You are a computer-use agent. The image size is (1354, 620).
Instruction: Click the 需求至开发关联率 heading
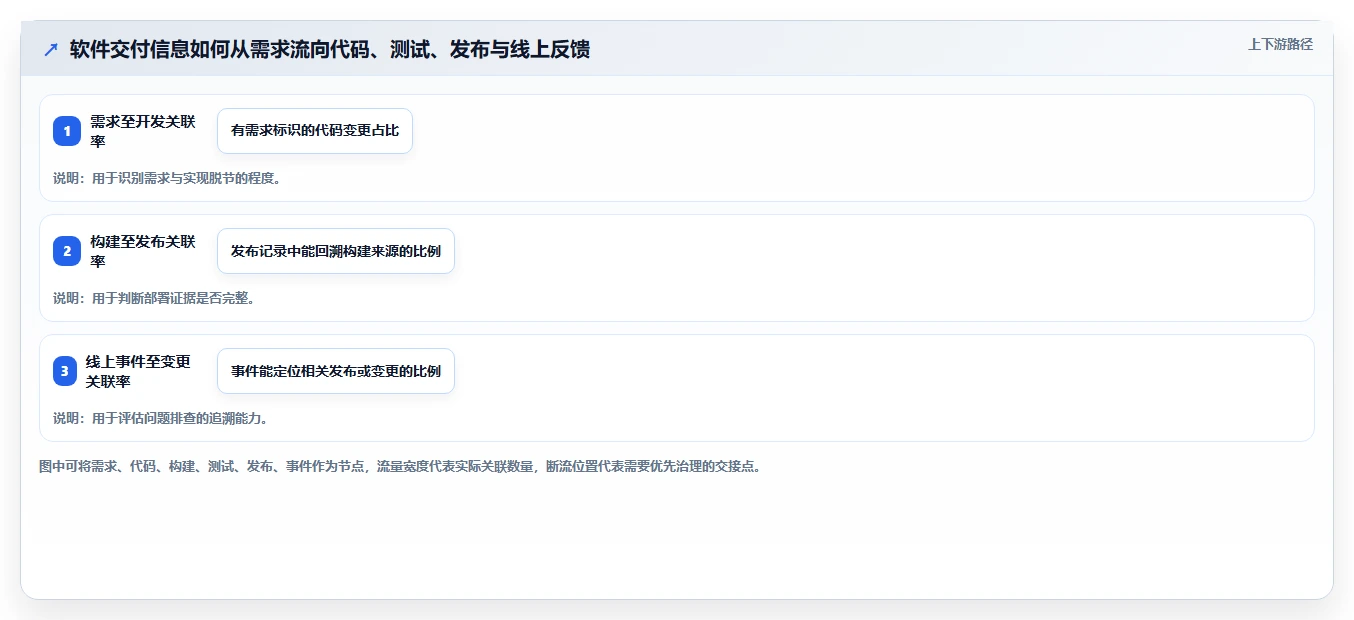[x=143, y=131]
